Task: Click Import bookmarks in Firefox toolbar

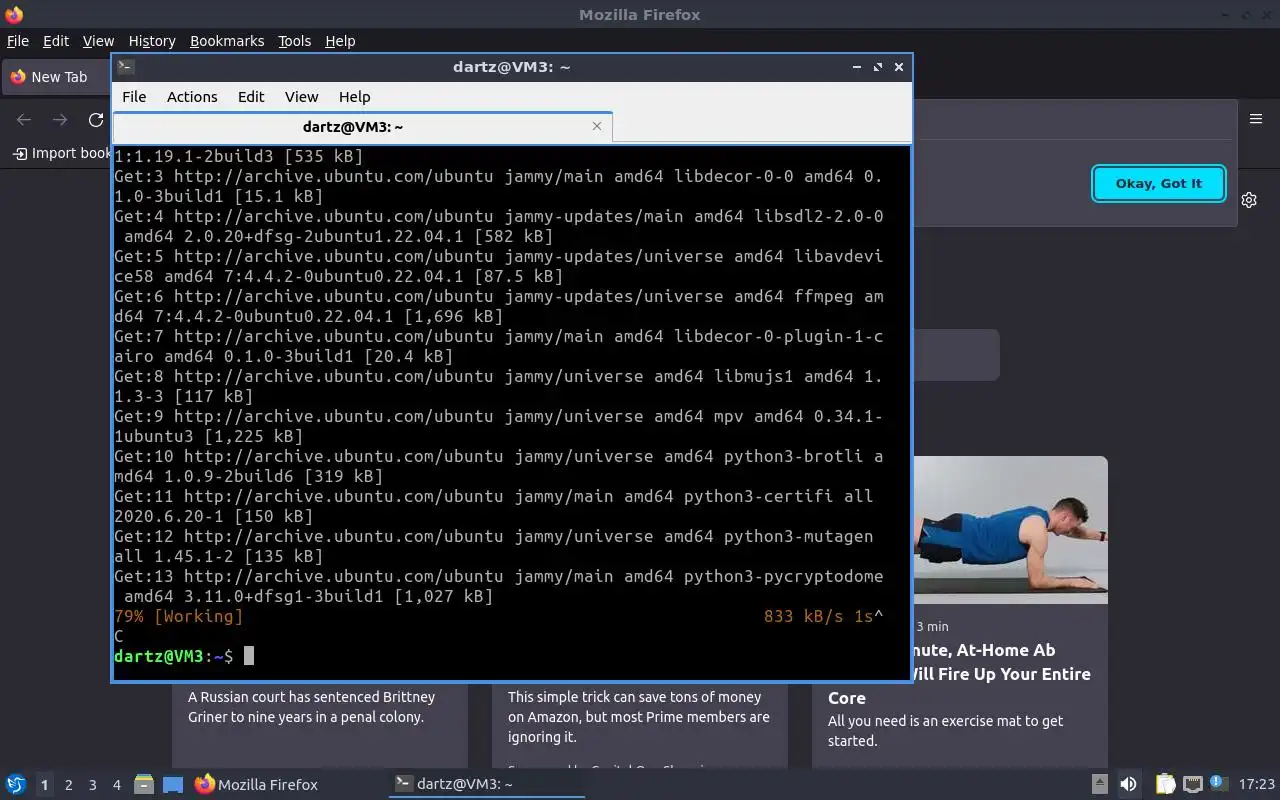Action: [62, 153]
